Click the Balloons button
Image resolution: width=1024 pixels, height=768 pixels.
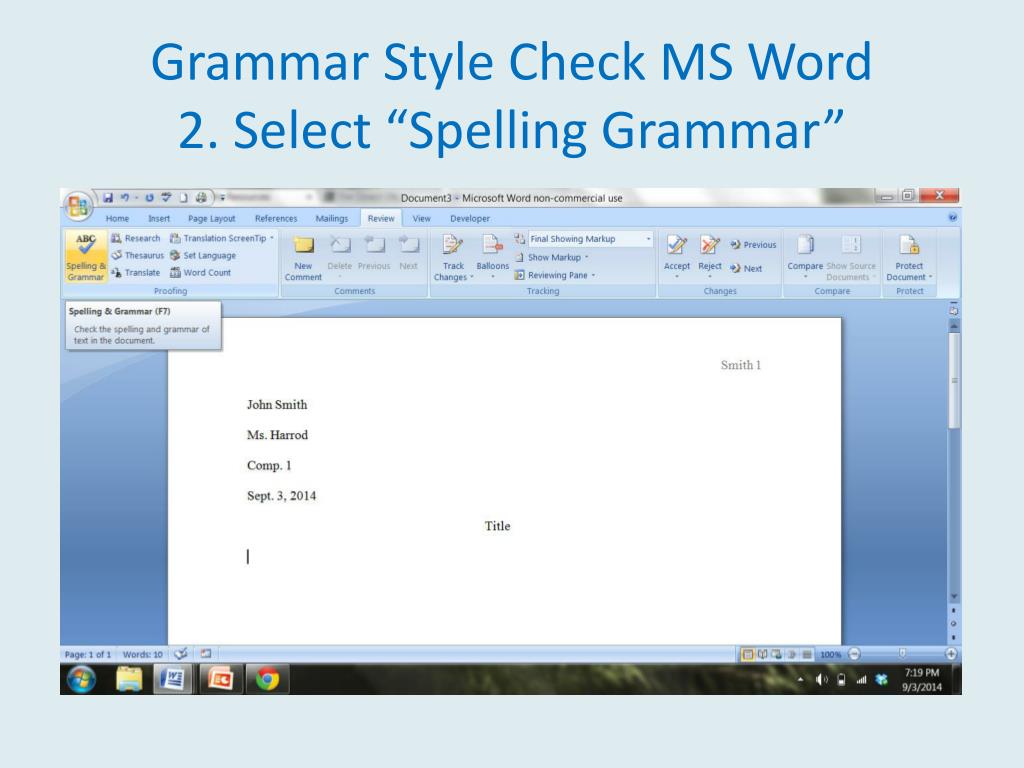[492, 257]
